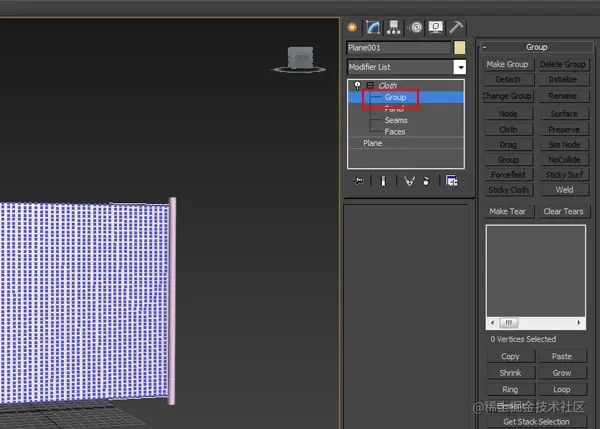Image resolution: width=600 pixels, height=429 pixels.
Task: Click the Rename button
Action: pyautogui.click(x=562, y=96)
